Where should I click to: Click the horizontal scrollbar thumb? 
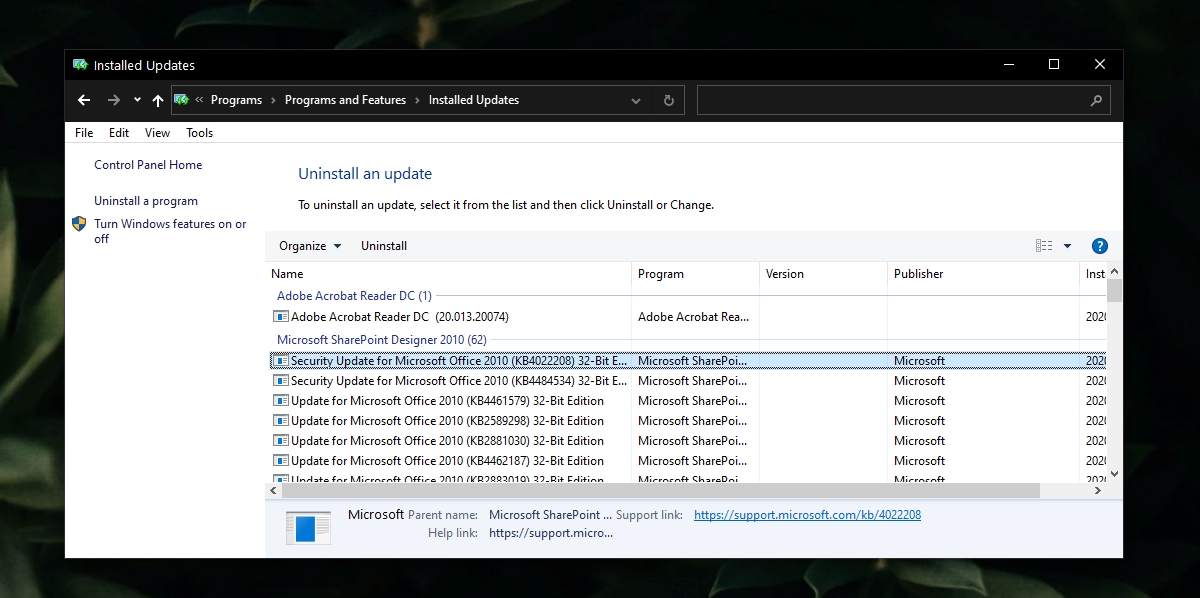tap(661, 491)
